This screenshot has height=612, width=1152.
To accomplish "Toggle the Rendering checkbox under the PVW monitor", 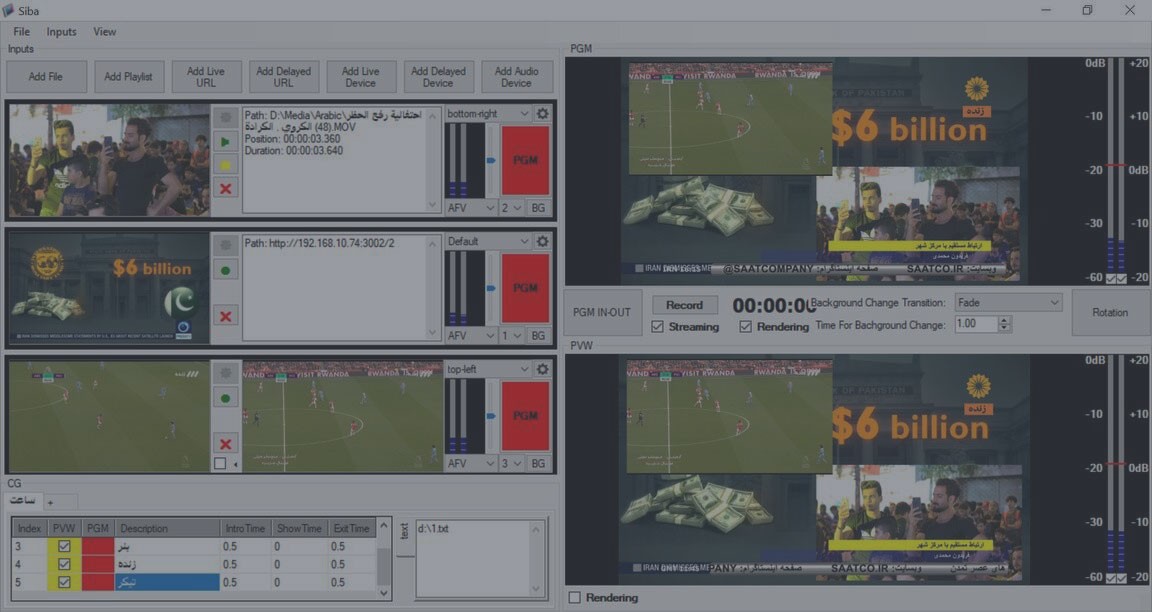I will 574,598.
